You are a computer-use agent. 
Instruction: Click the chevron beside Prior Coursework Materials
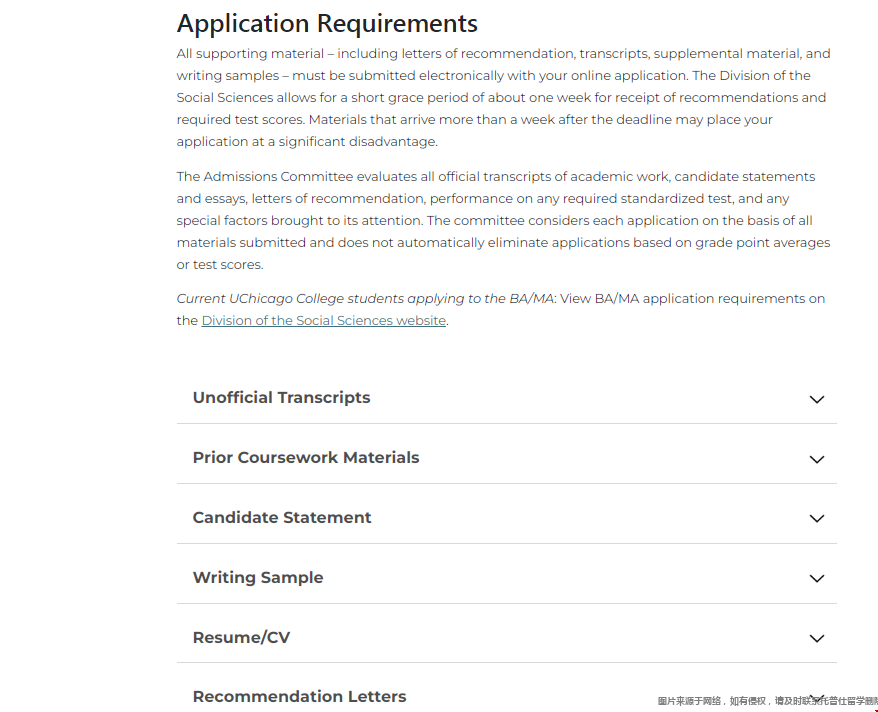[x=816, y=459]
